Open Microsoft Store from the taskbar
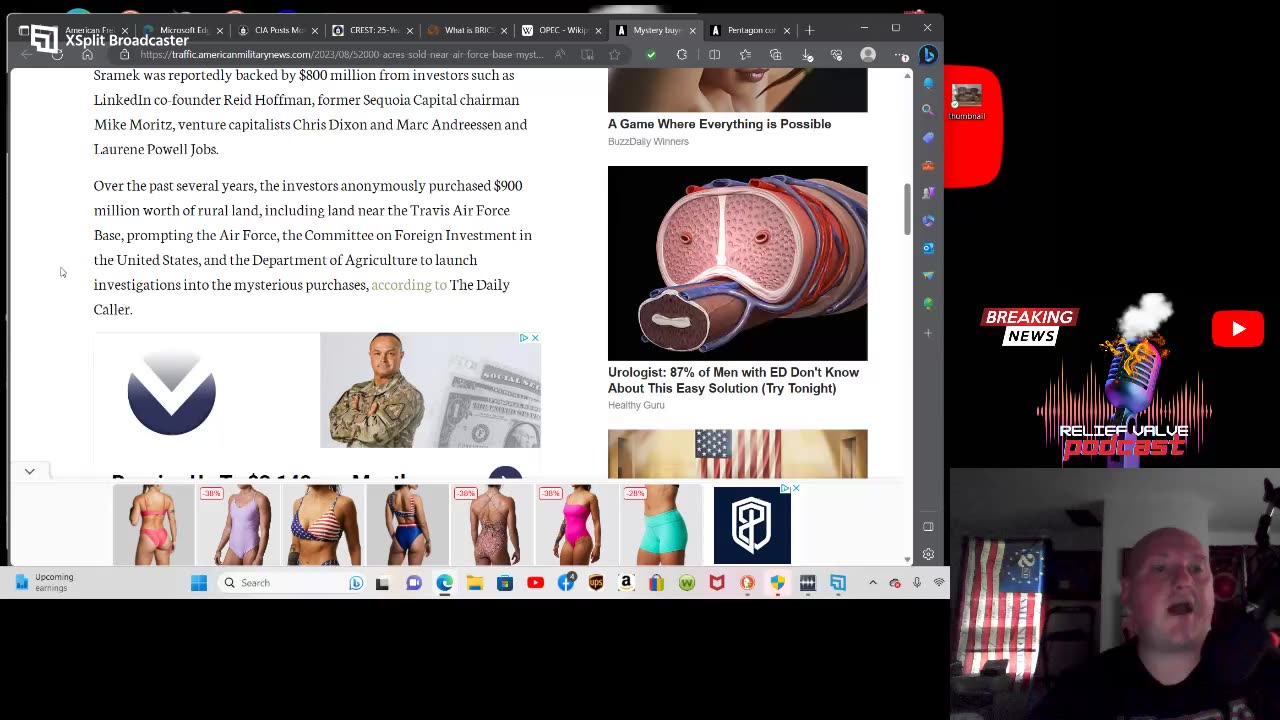 point(505,583)
